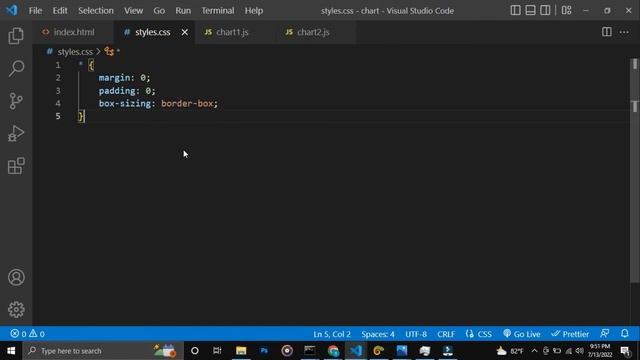This screenshot has height=360, width=640.
Task: Click the border-box value on line 4
Action: (x=187, y=103)
